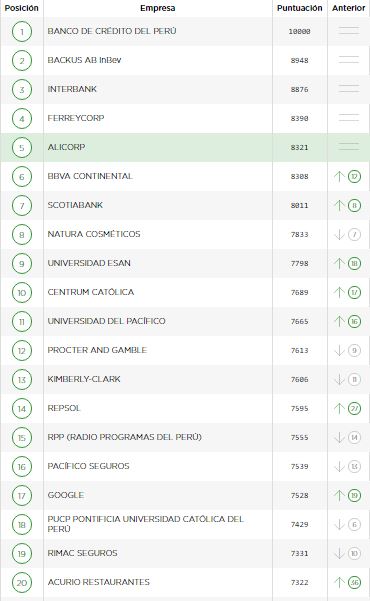Click the down arrow beside NATURA COSMÉTICOS
Screen dimensions: 370x601
339,234
